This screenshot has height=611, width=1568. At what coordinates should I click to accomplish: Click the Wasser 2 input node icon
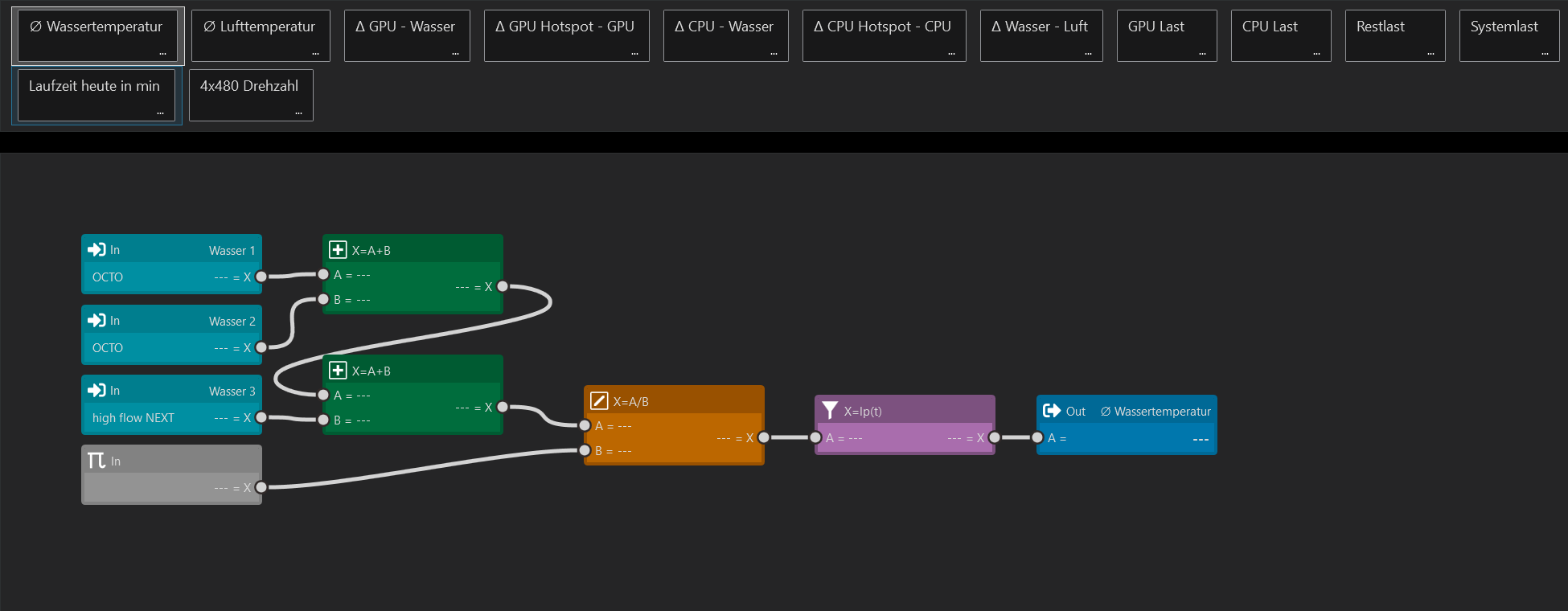[97, 321]
